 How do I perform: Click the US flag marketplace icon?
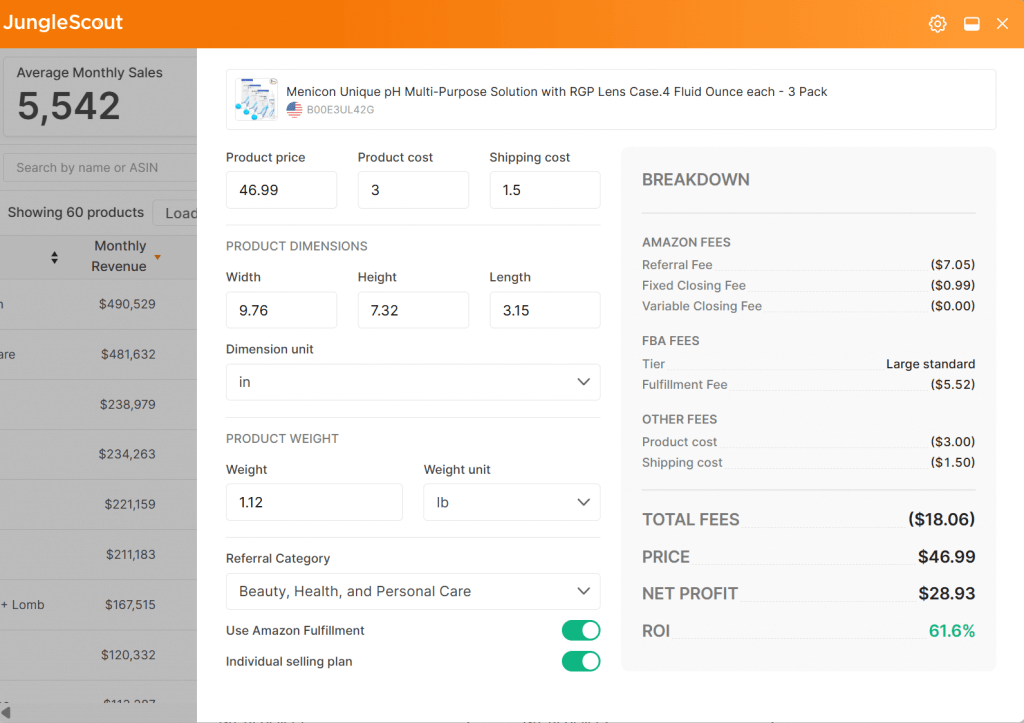coord(295,110)
